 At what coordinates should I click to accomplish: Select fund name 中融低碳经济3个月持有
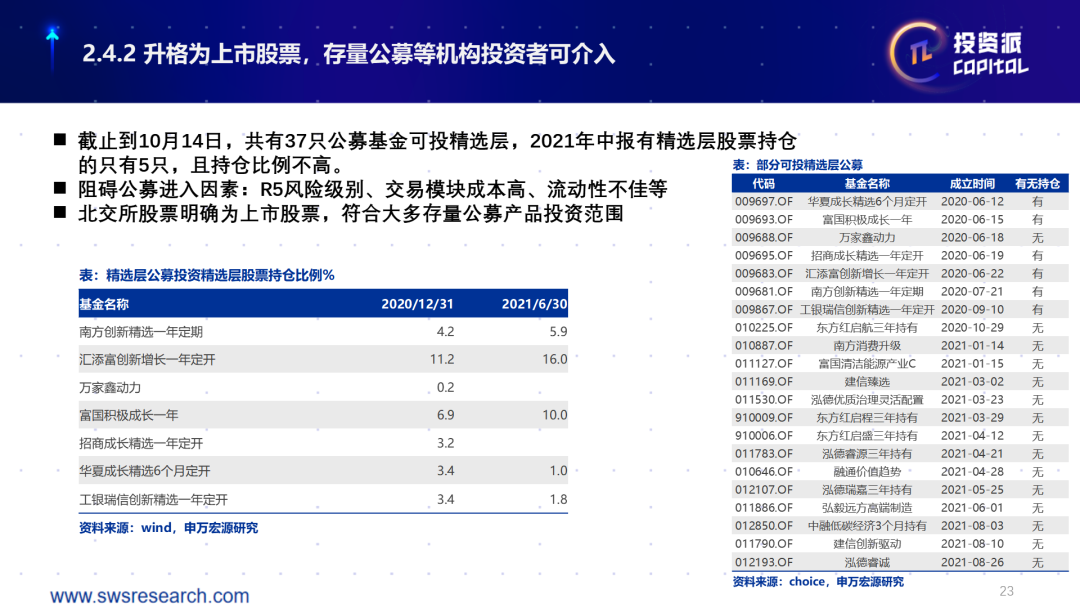[x=866, y=526]
